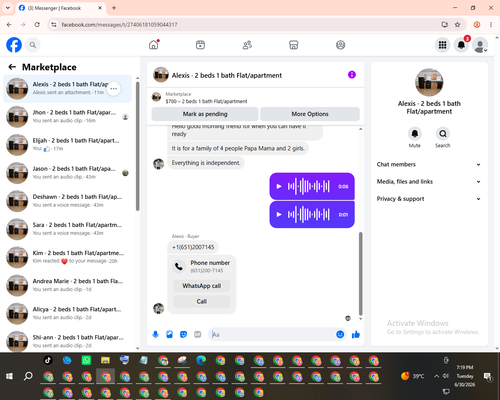The height and width of the screenshot is (400, 500).
Task: Send a thumbs-up like
Action: pos(356,334)
